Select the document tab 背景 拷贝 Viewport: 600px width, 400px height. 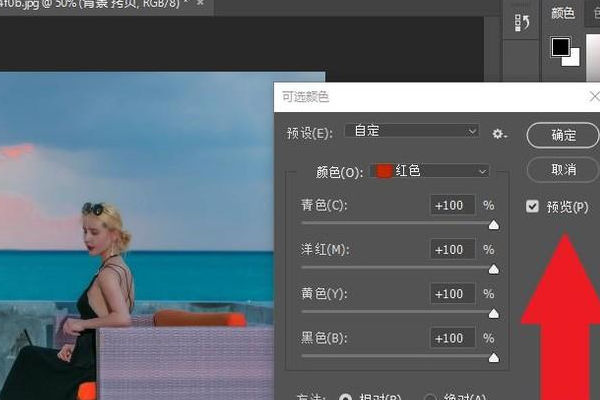coord(96,5)
